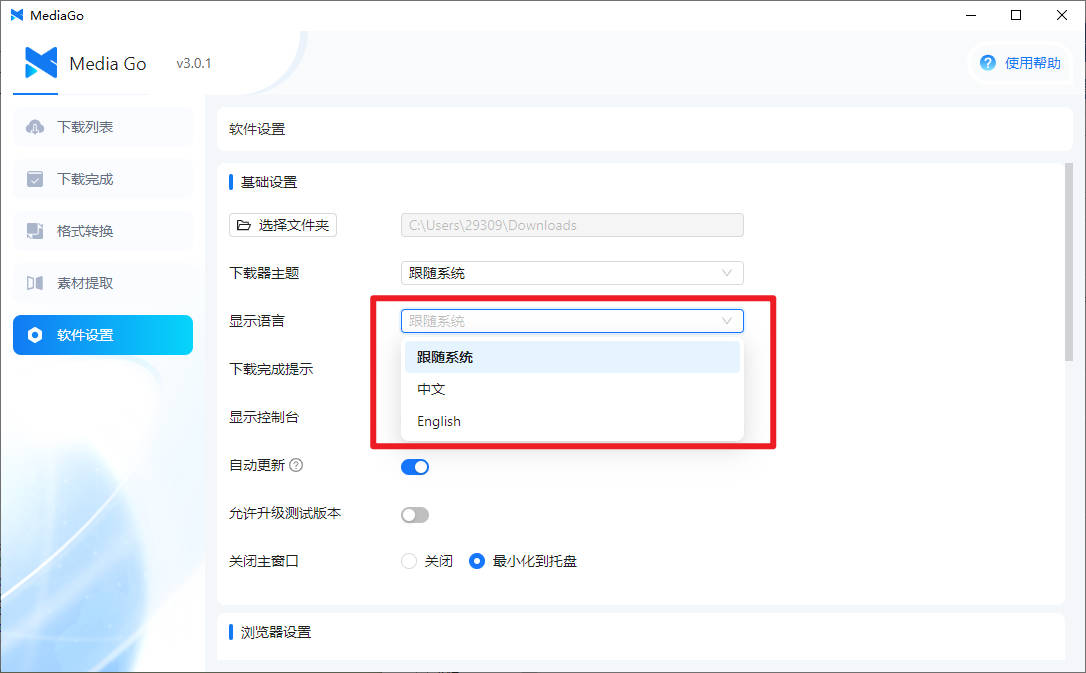Click the download completed checkmark icon
1086x673 pixels.
tap(35, 179)
